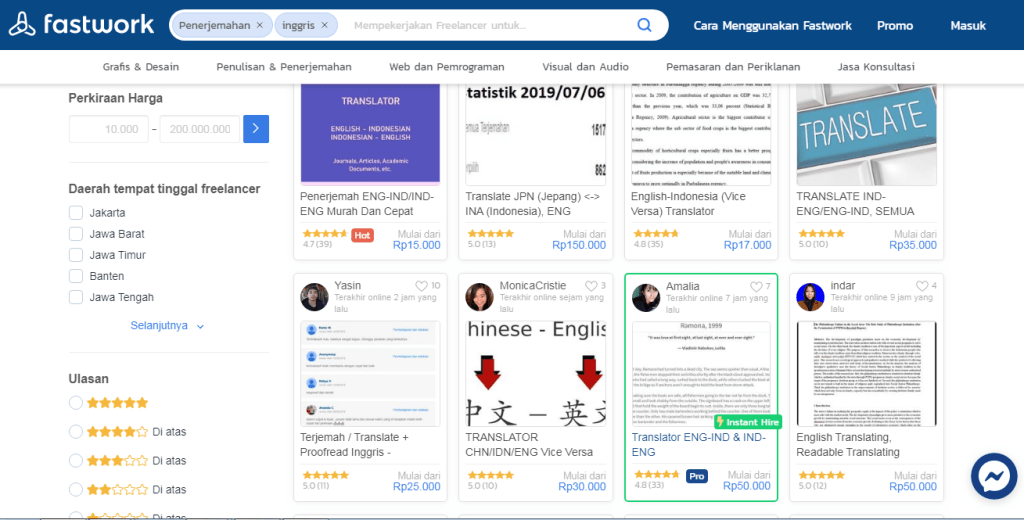Expand Selanjutnya to show more regions

pos(166,326)
